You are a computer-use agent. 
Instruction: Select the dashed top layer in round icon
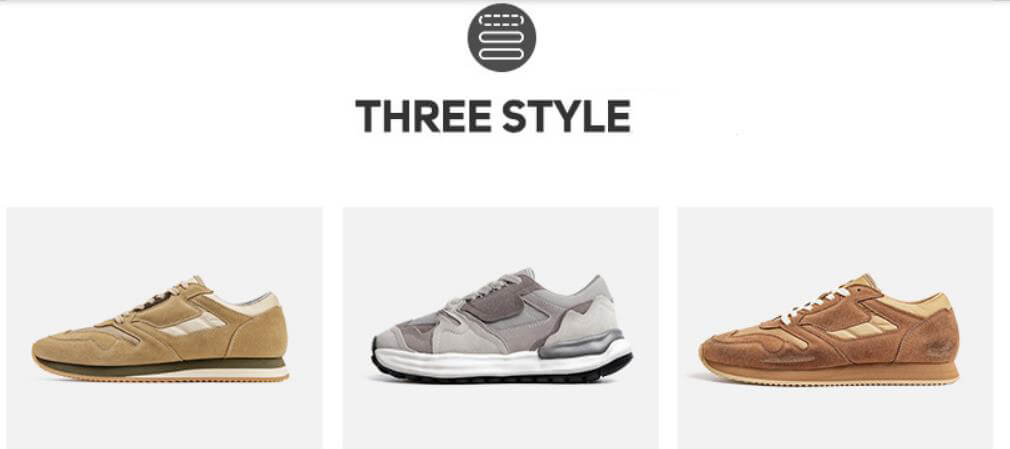coord(500,21)
